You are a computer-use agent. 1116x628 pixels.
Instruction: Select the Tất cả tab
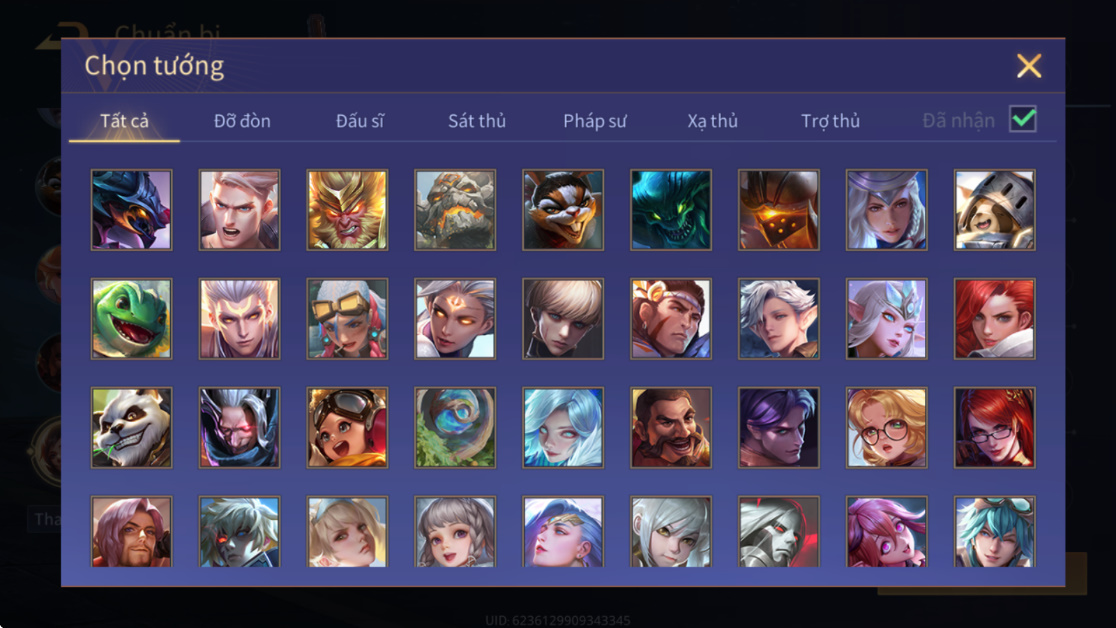tap(125, 121)
